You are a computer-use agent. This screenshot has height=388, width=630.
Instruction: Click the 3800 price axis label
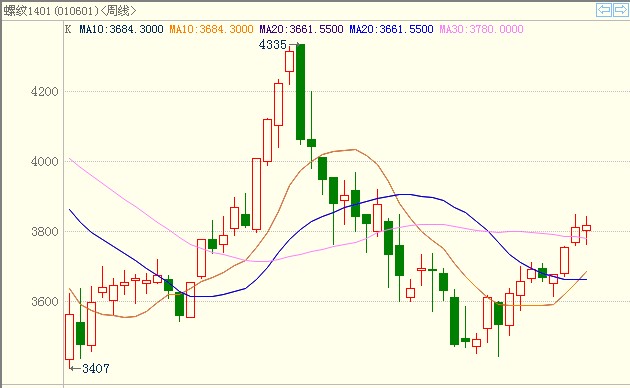pos(45,231)
